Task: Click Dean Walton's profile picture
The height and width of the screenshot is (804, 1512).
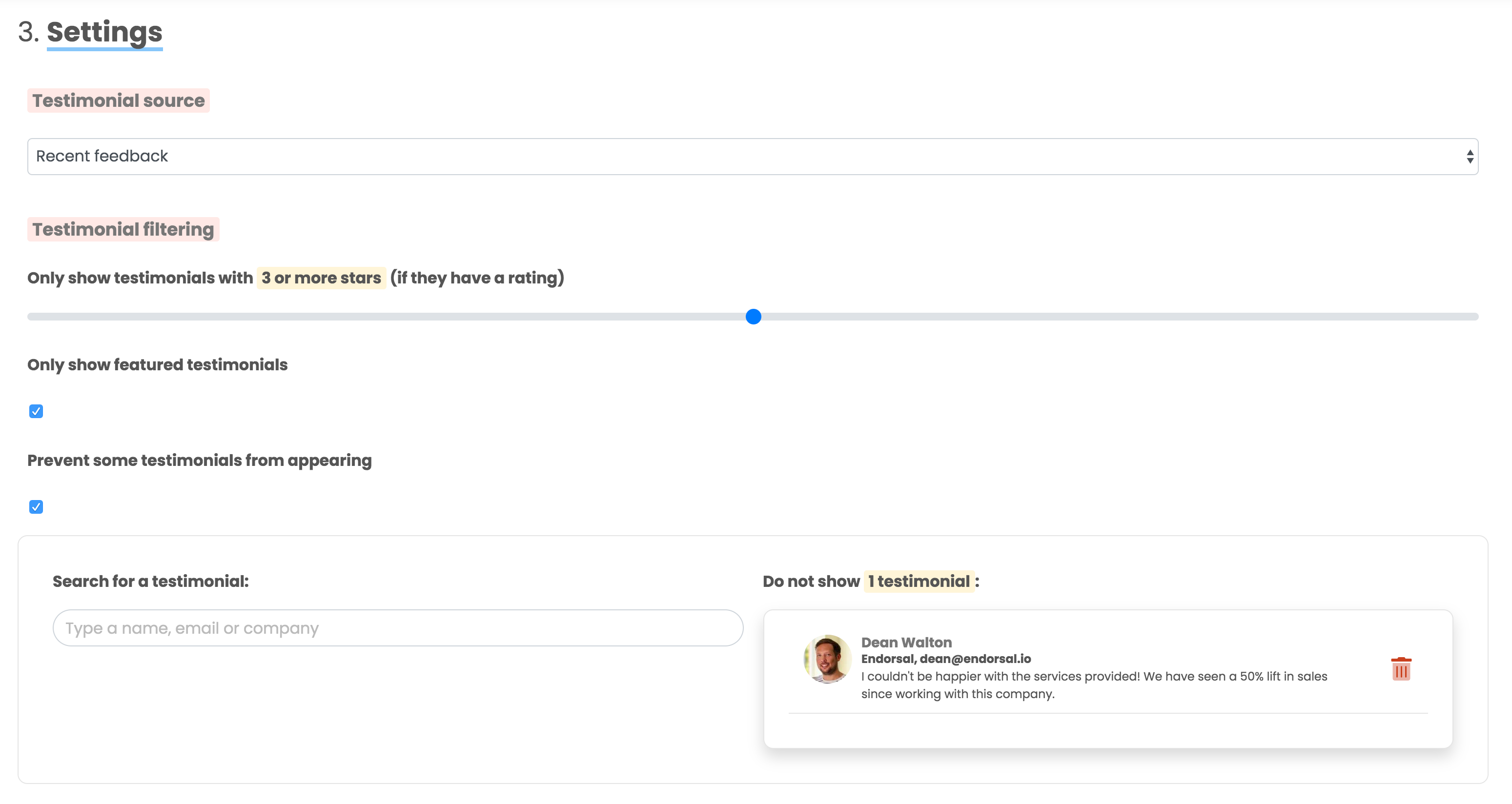Action: pos(827,659)
